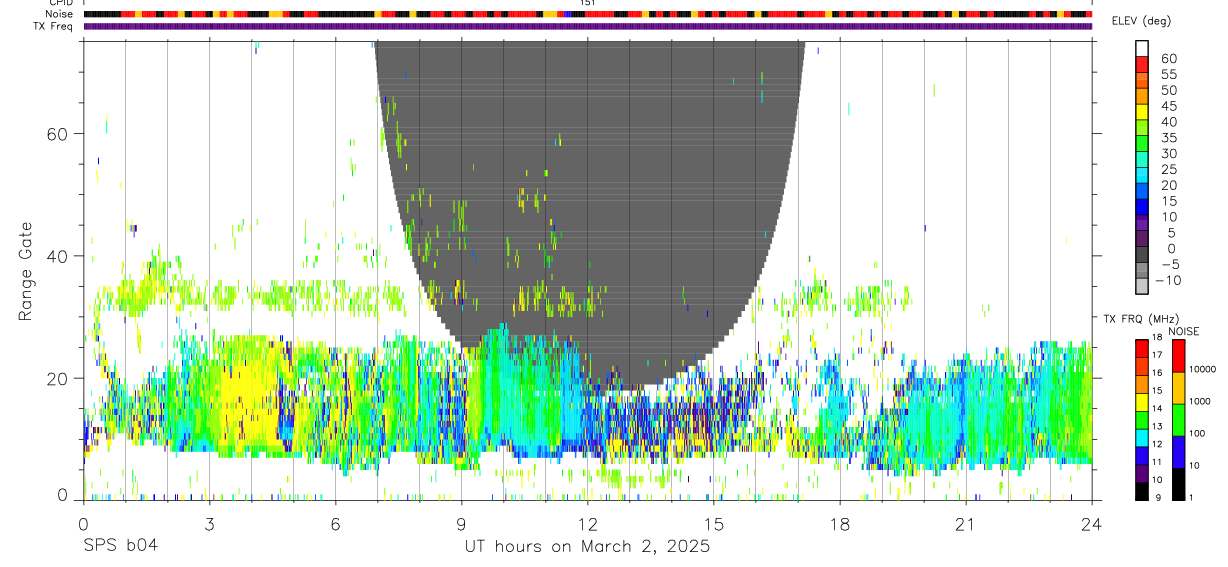
Task: Click the white top segment of the ELEV color bar
Action: (1141, 46)
